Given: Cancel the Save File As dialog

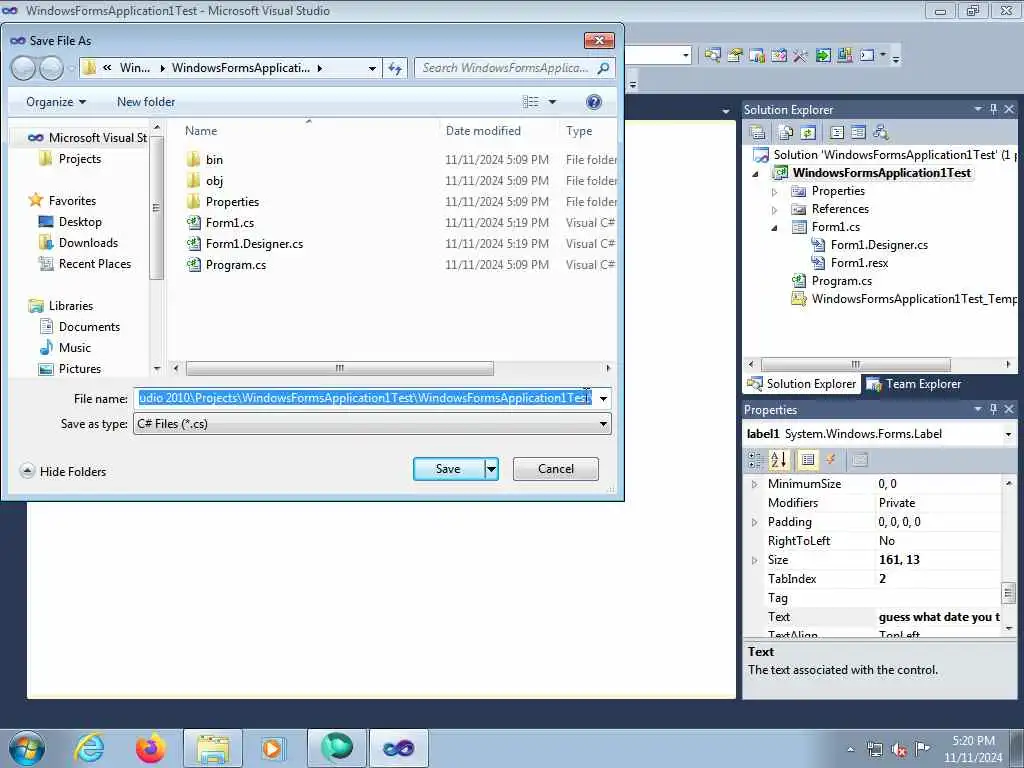Looking at the screenshot, I should (x=556, y=469).
